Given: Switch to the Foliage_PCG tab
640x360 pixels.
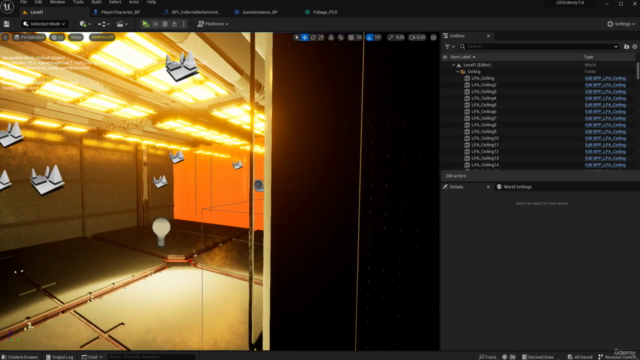Looking at the screenshot, I should (324, 12).
